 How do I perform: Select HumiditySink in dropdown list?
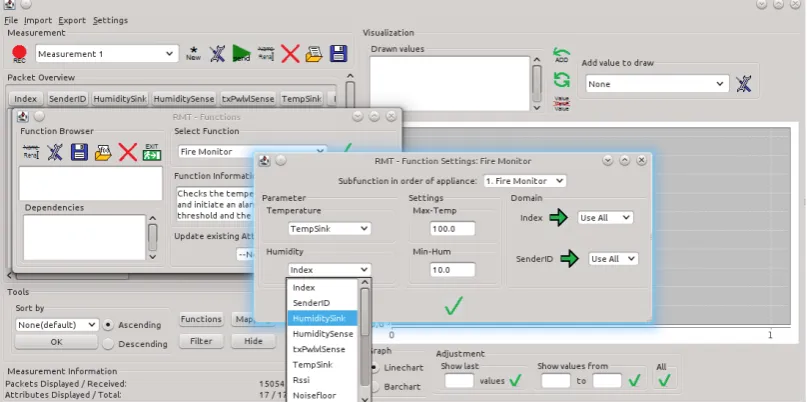coord(322,318)
